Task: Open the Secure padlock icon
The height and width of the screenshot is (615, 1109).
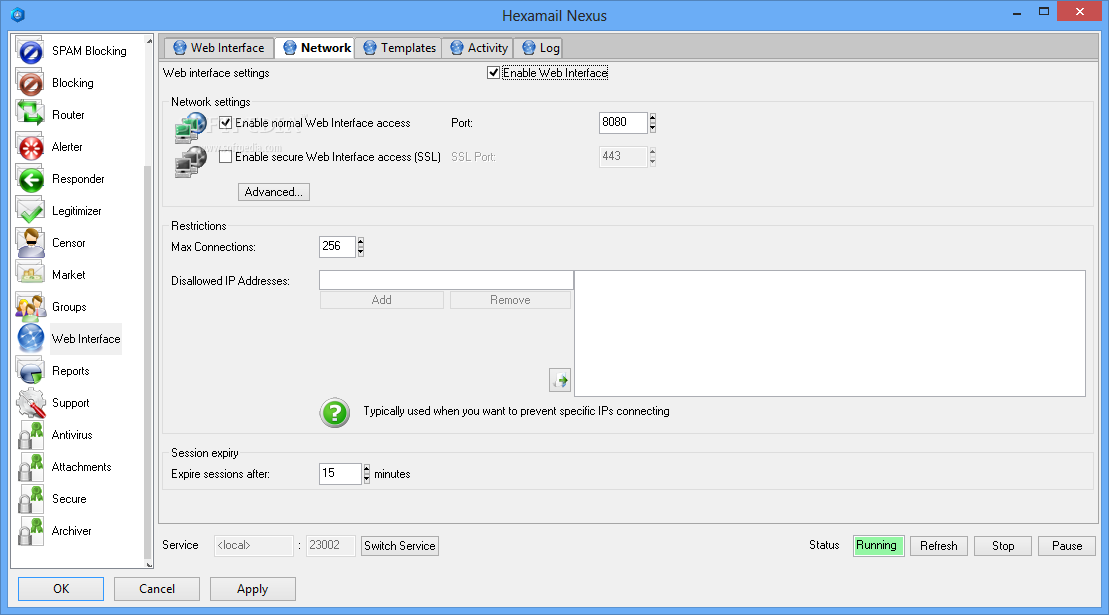Action: [x=30, y=498]
